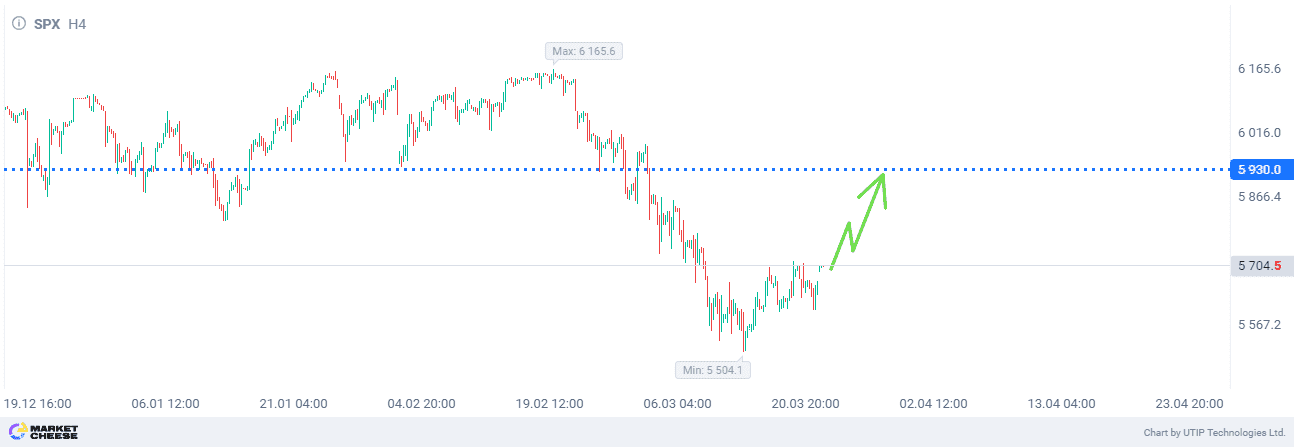Click the Min: 5 504.1 label

coord(713,369)
